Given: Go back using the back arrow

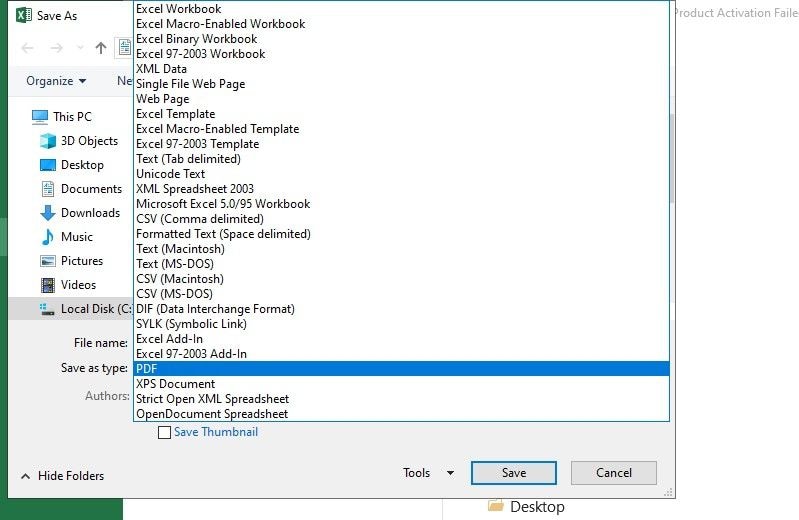Looking at the screenshot, I should [28, 48].
